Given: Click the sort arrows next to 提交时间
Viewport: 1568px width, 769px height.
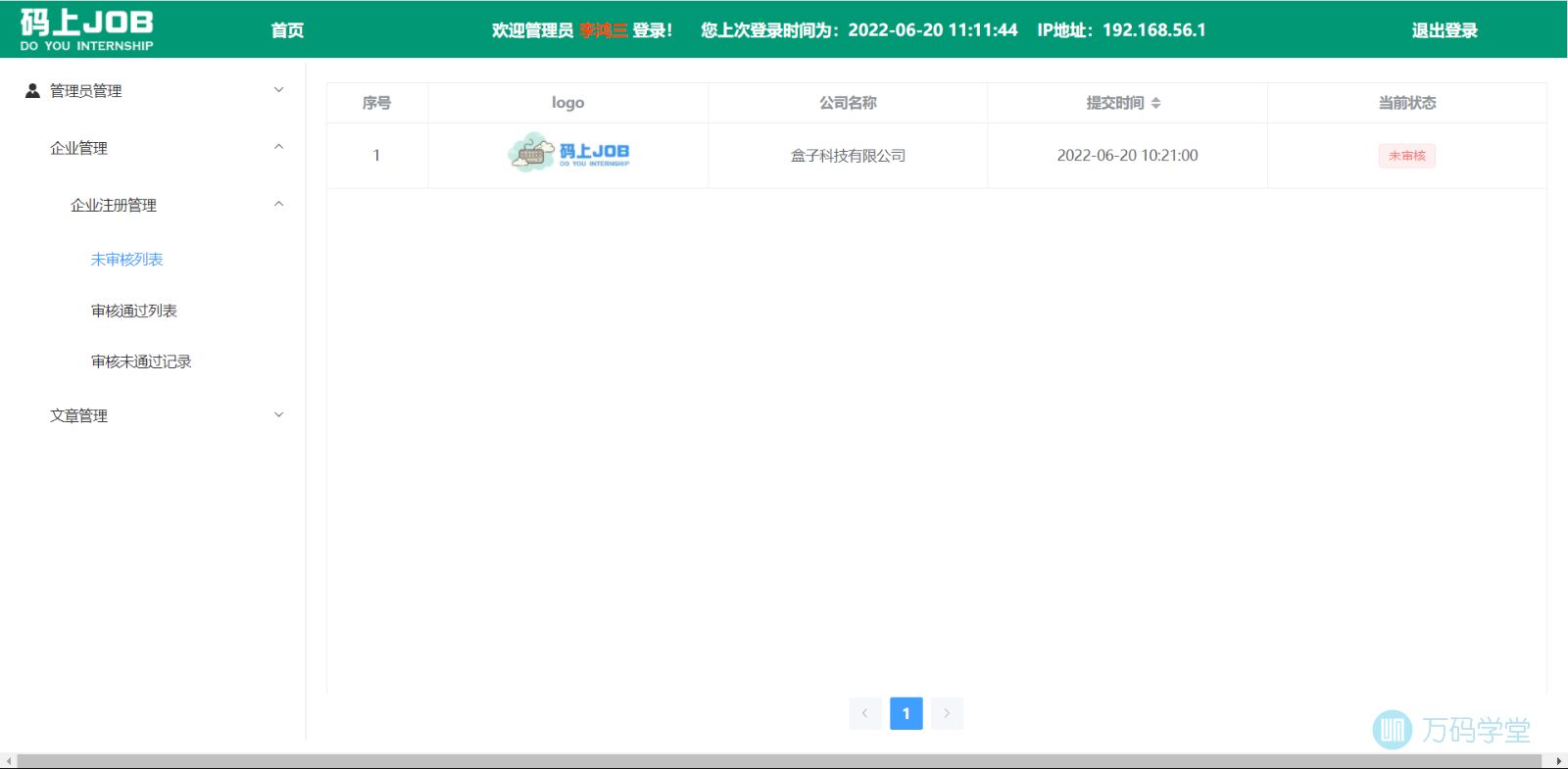Looking at the screenshot, I should coord(1156,103).
